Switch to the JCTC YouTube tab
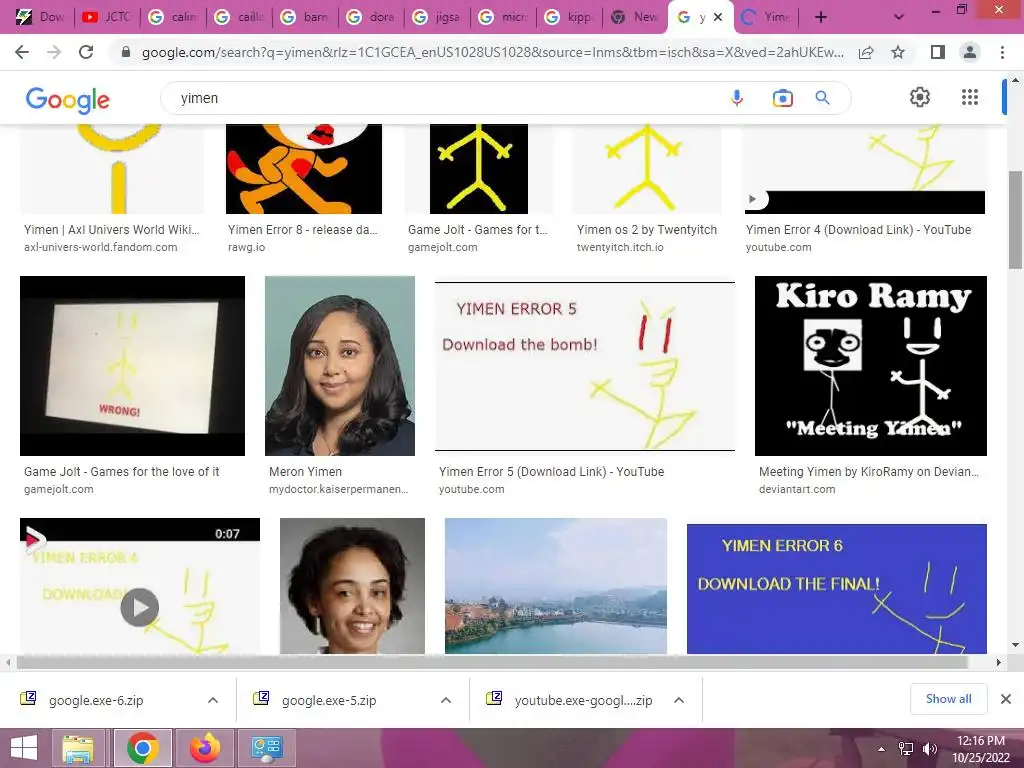 tap(106, 17)
